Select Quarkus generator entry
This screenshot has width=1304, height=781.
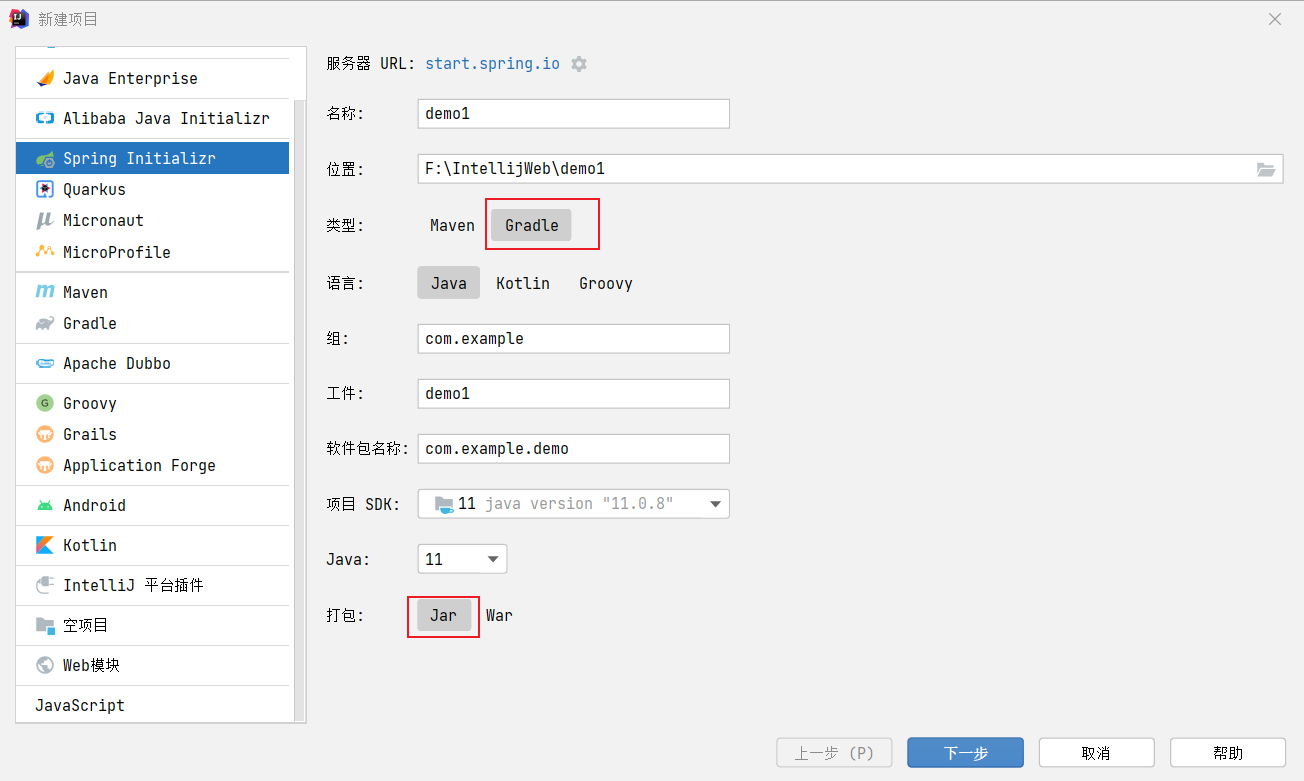(x=152, y=189)
